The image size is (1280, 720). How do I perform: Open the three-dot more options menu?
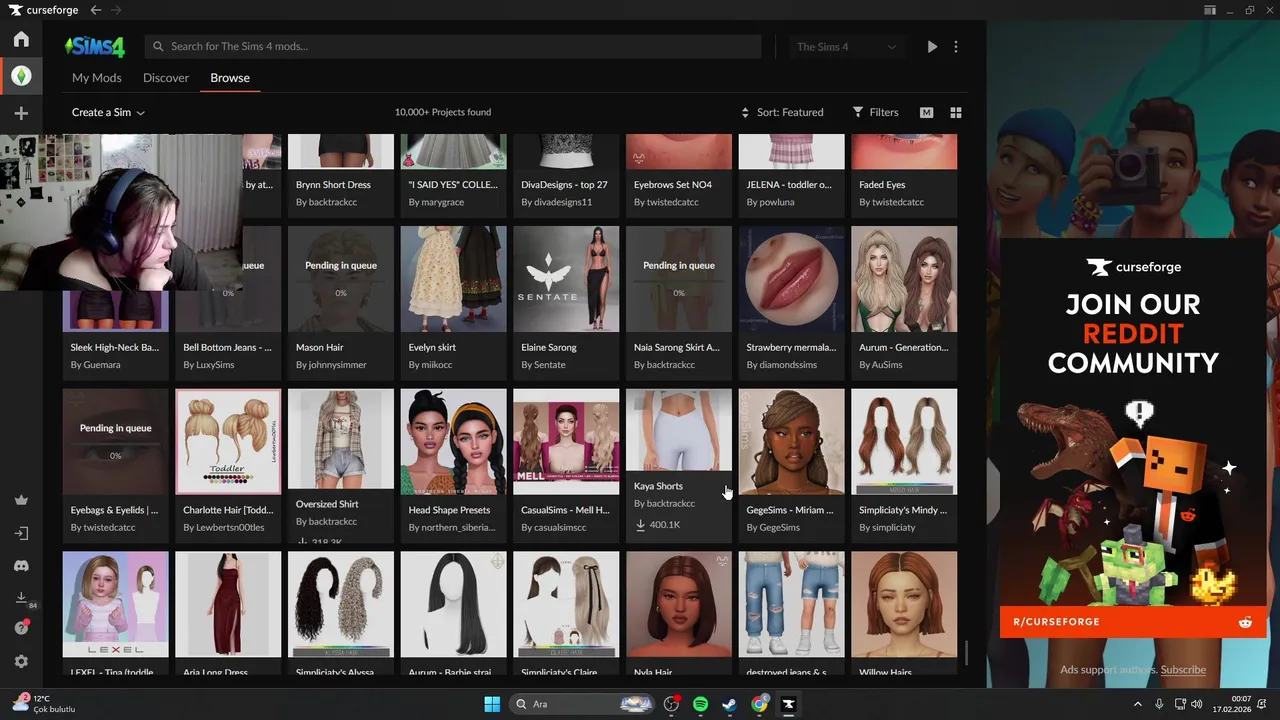click(x=956, y=47)
